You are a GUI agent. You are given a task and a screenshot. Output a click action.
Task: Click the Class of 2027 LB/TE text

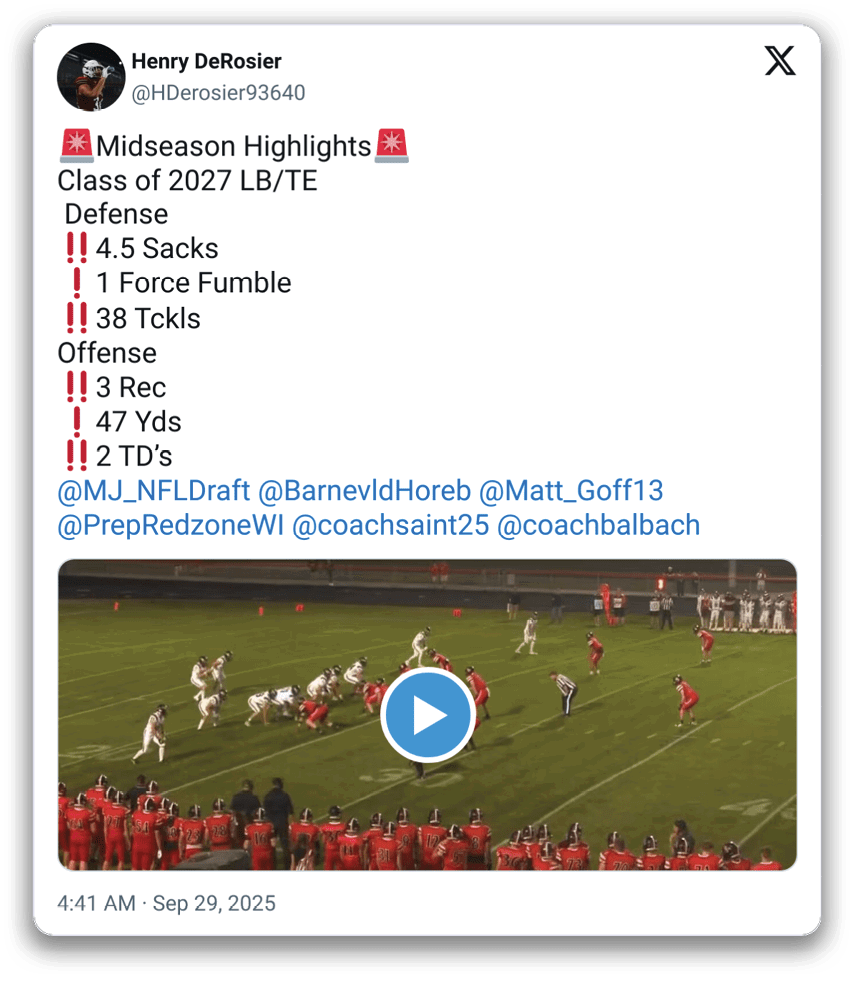187,181
